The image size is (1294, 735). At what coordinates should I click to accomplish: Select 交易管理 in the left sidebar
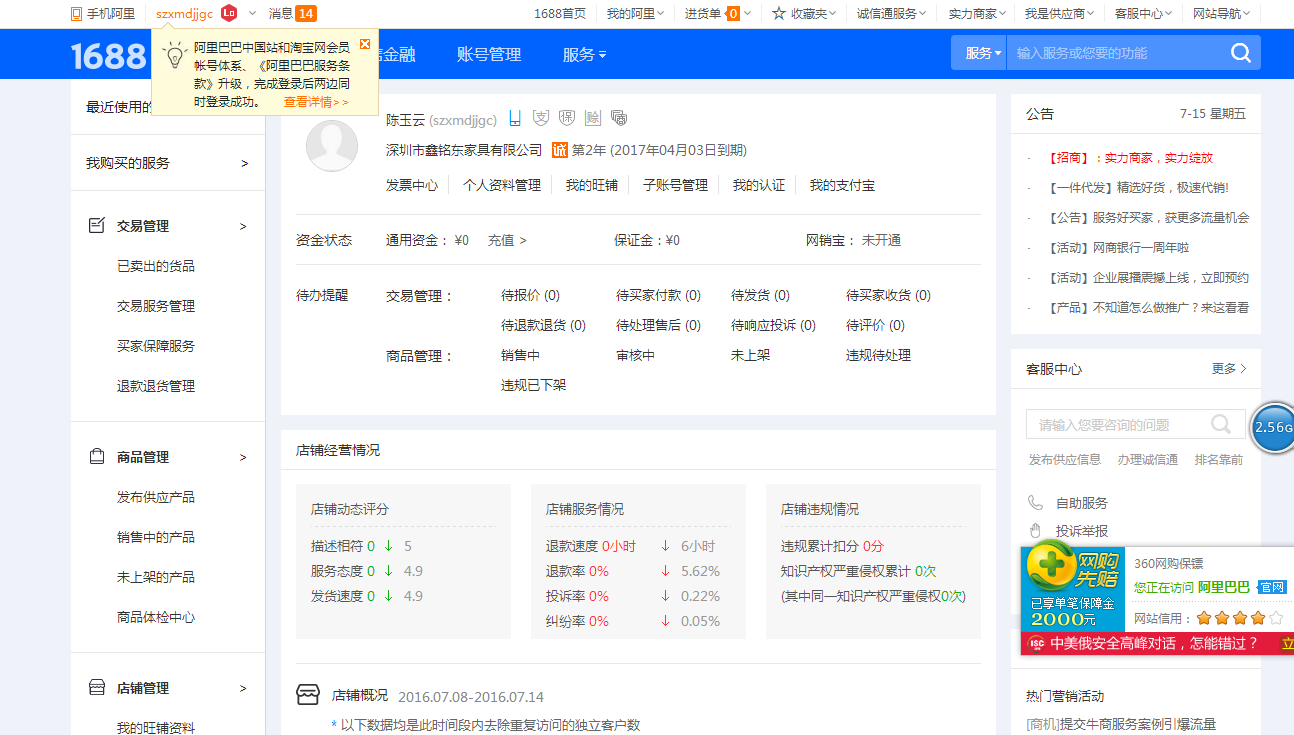click(x=142, y=226)
